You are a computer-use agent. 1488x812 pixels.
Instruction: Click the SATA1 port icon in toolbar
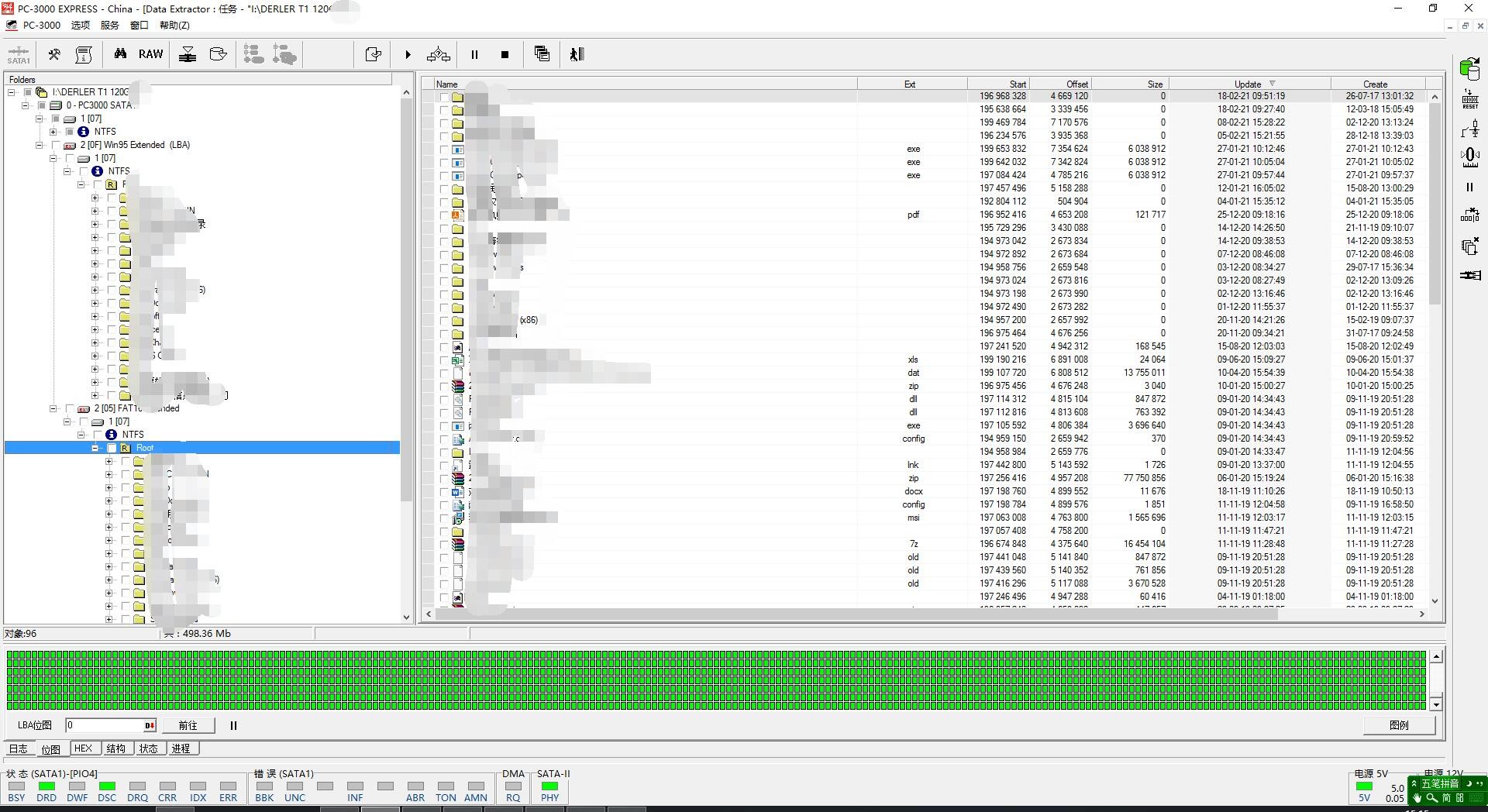(19, 54)
